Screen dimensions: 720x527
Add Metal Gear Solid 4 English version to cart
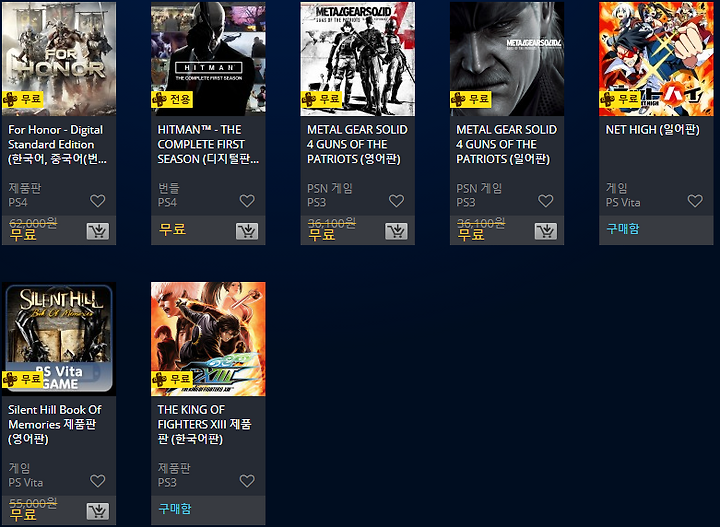396,231
